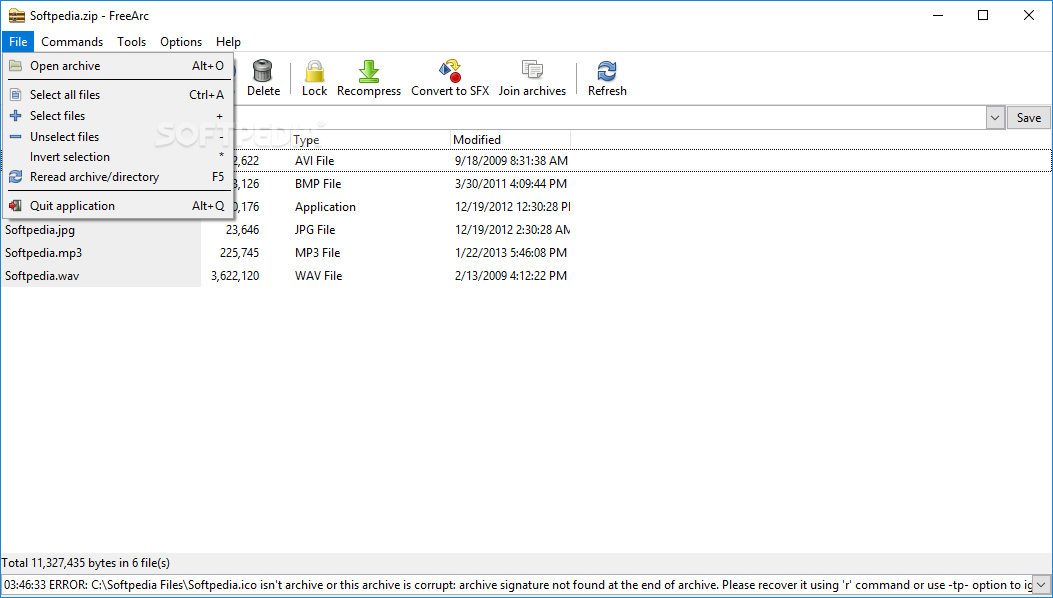Click the 225,745 size cell

[x=239, y=253]
